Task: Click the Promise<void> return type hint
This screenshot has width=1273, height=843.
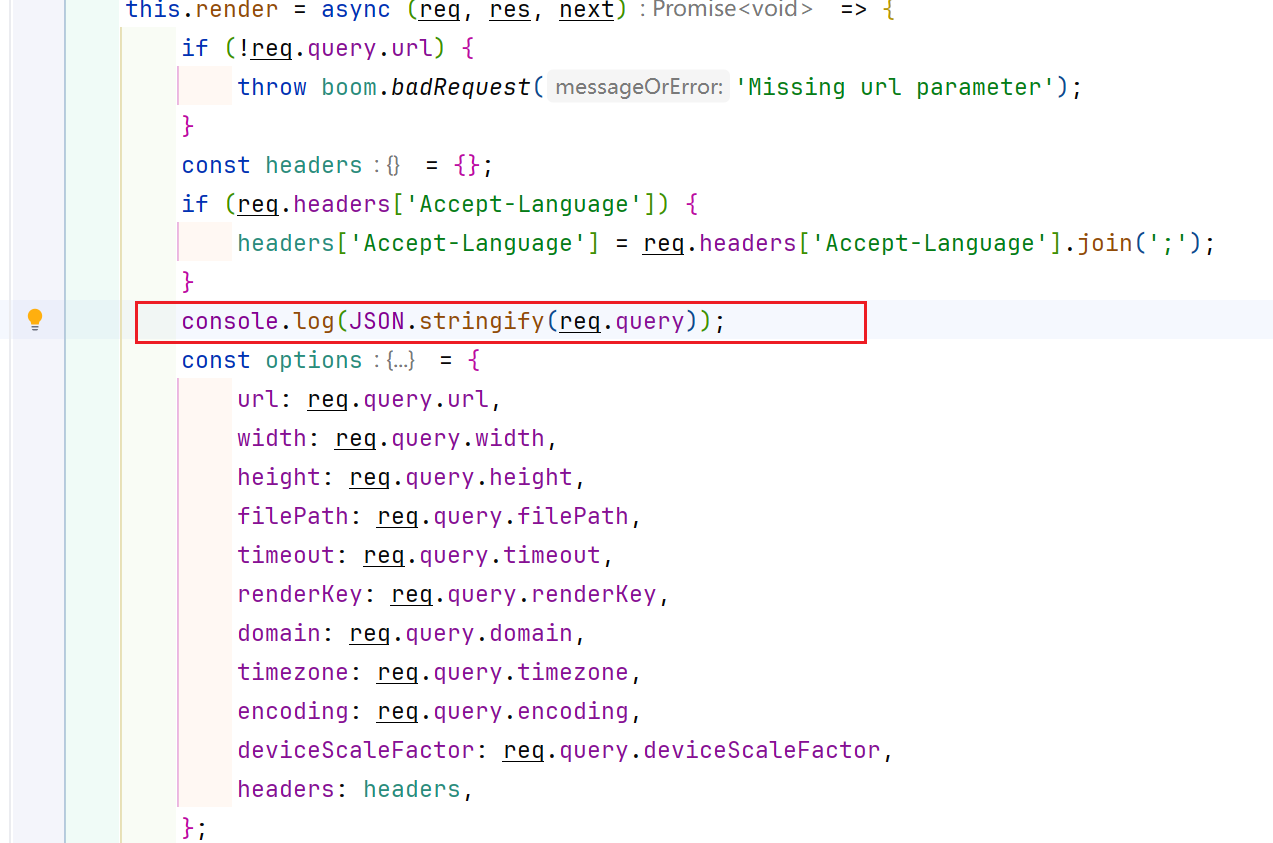Action: click(x=733, y=10)
